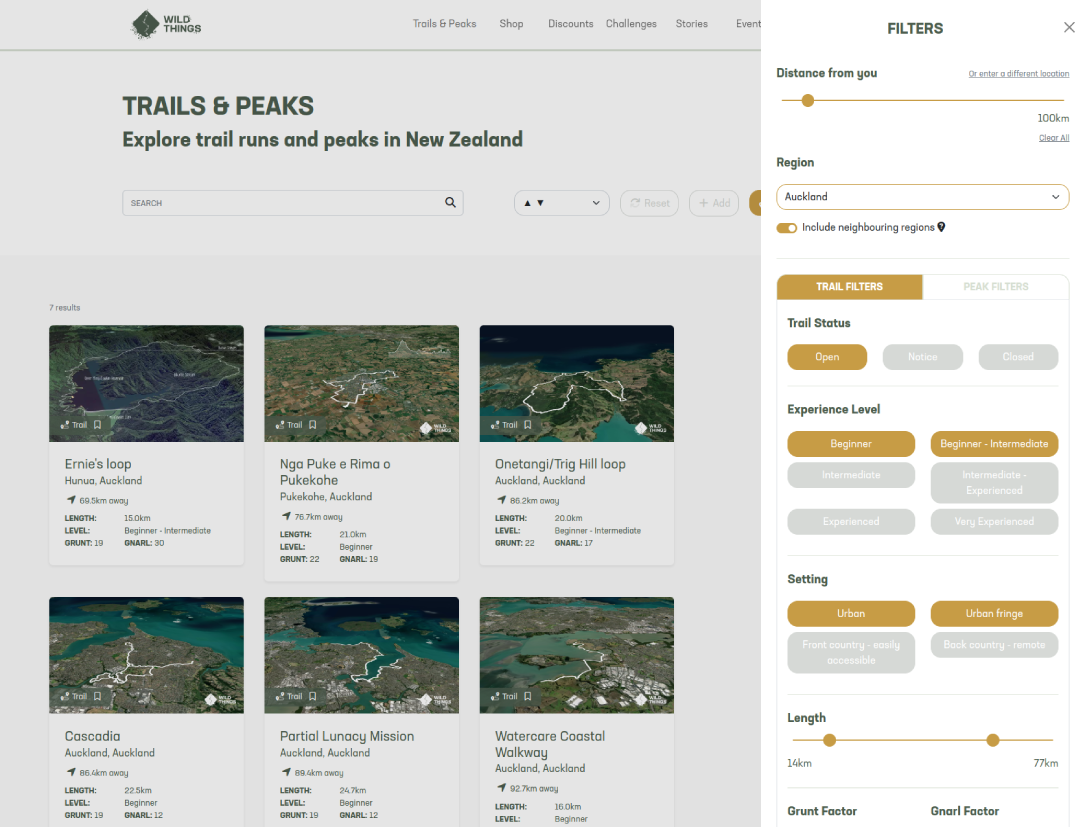Viewport: 1085px width, 827px height.
Task: Open the Shop menu item
Action: 511,24
